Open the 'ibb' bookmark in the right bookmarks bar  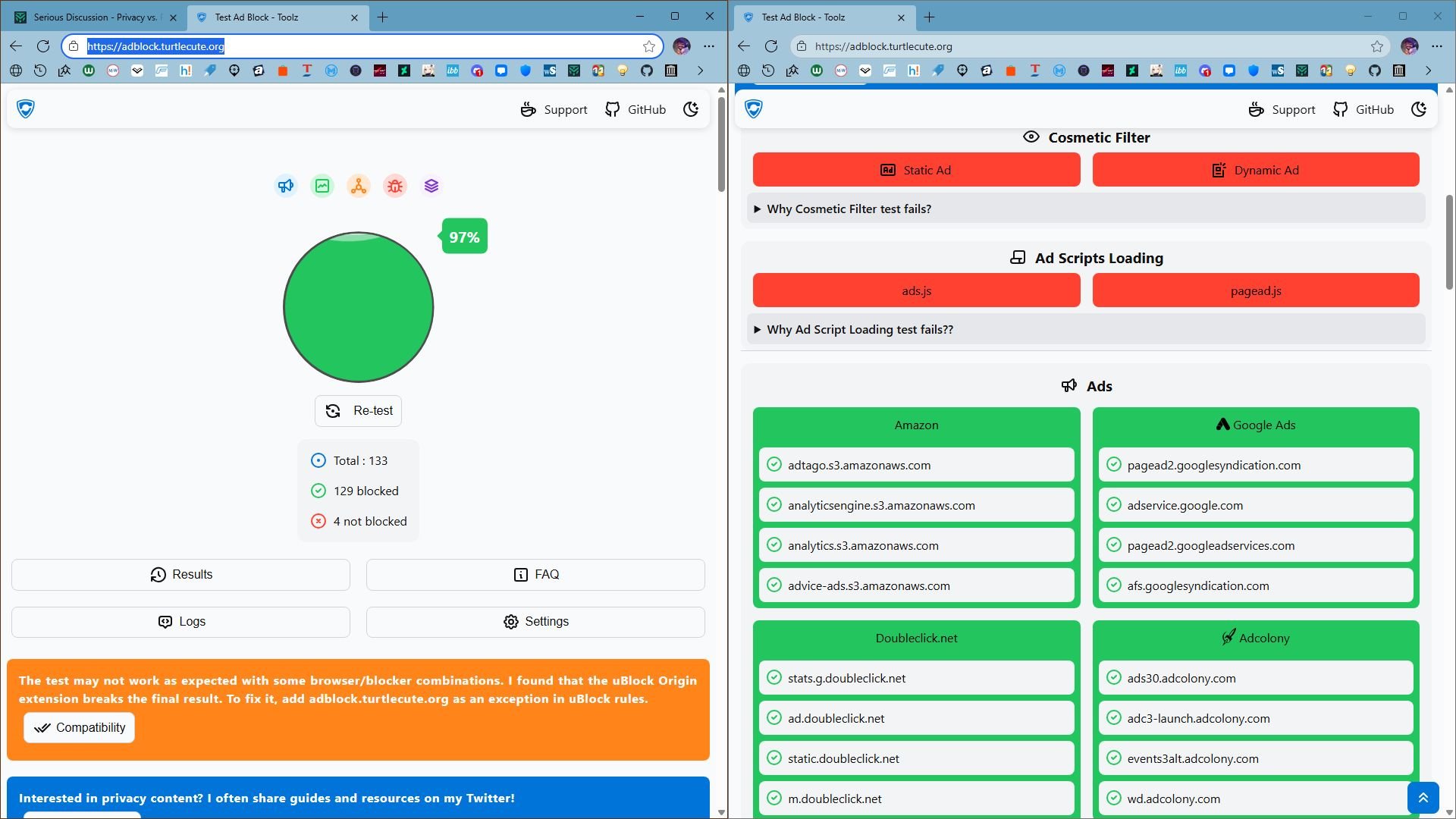pyautogui.click(x=1181, y=71)
